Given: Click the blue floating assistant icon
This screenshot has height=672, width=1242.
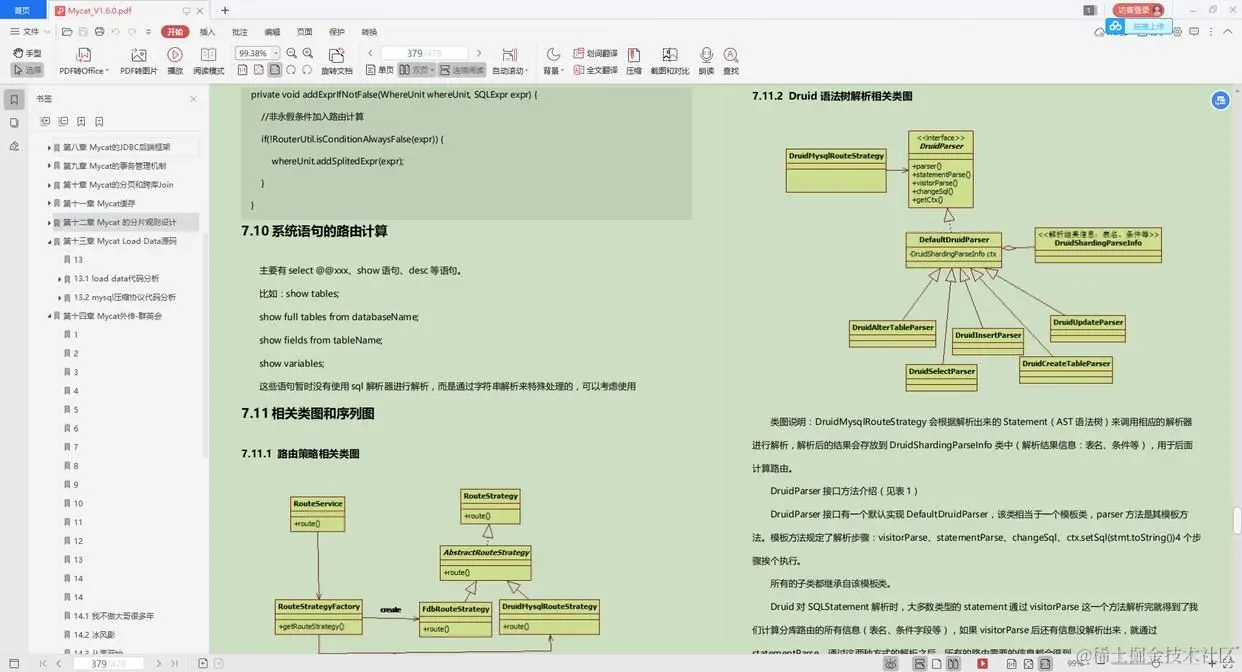Looking at the screenshot, I should [x=1220, y=100].
